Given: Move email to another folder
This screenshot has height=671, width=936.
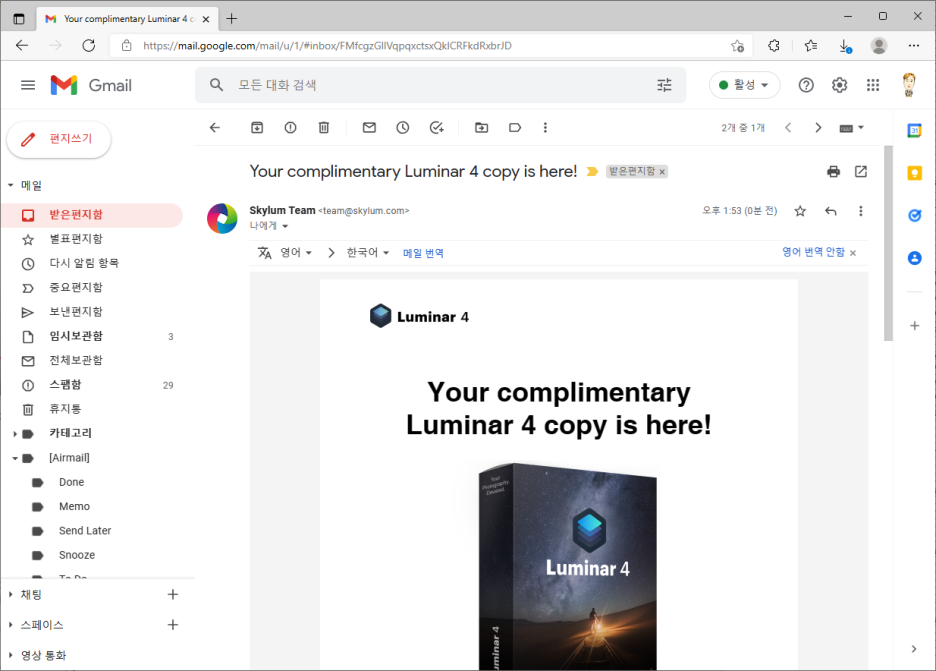Looking at the screenshot, I should tap(481, 128).
